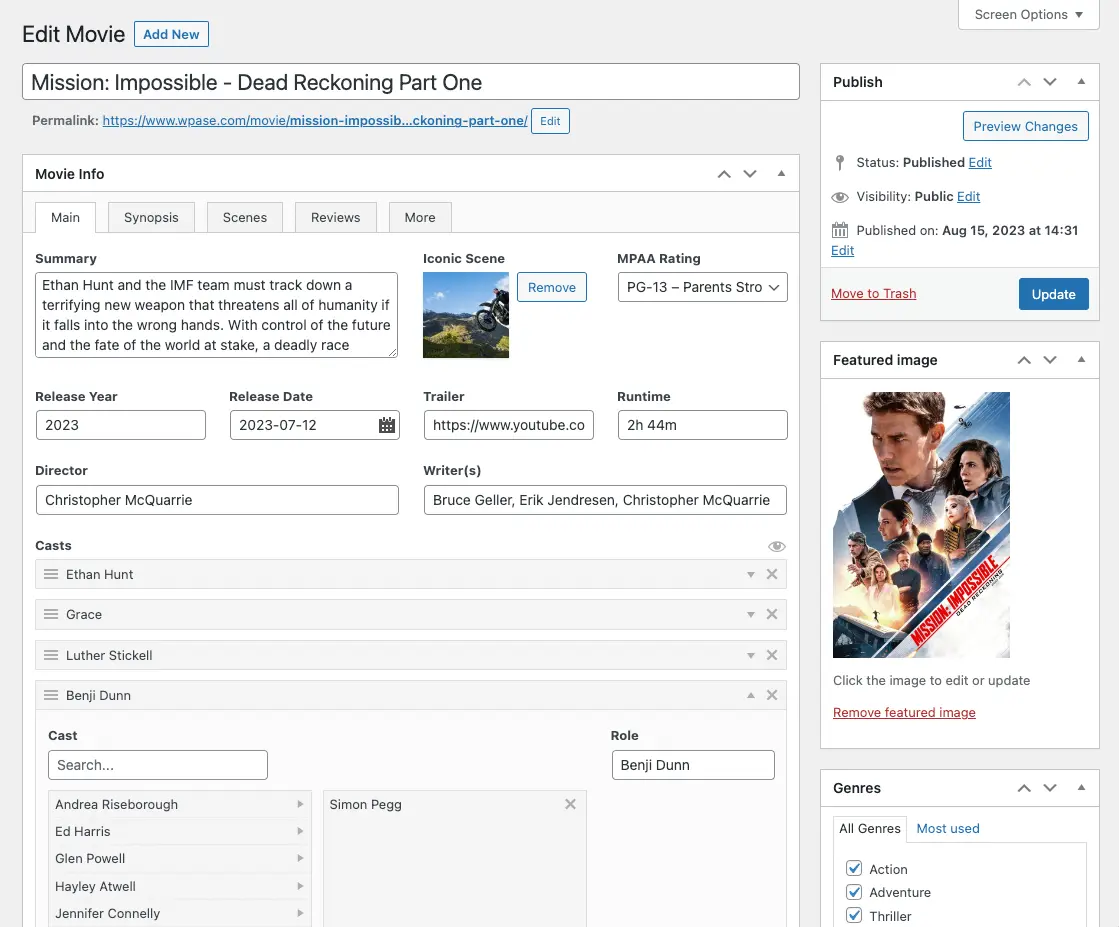Remove the Luther Stickell cast row
Image resolution: width=1119 pixels, height=927 pixels.
(x=772, y=655)
